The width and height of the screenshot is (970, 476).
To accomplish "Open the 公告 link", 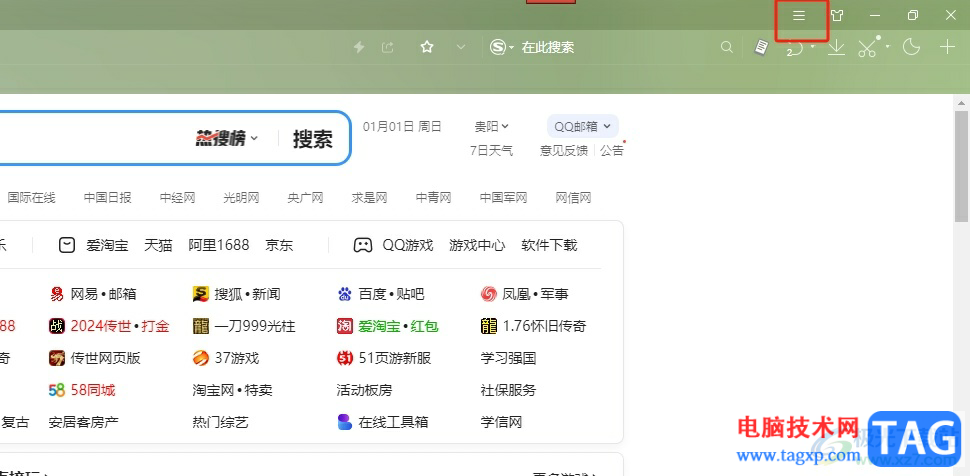I will [612, 150].
